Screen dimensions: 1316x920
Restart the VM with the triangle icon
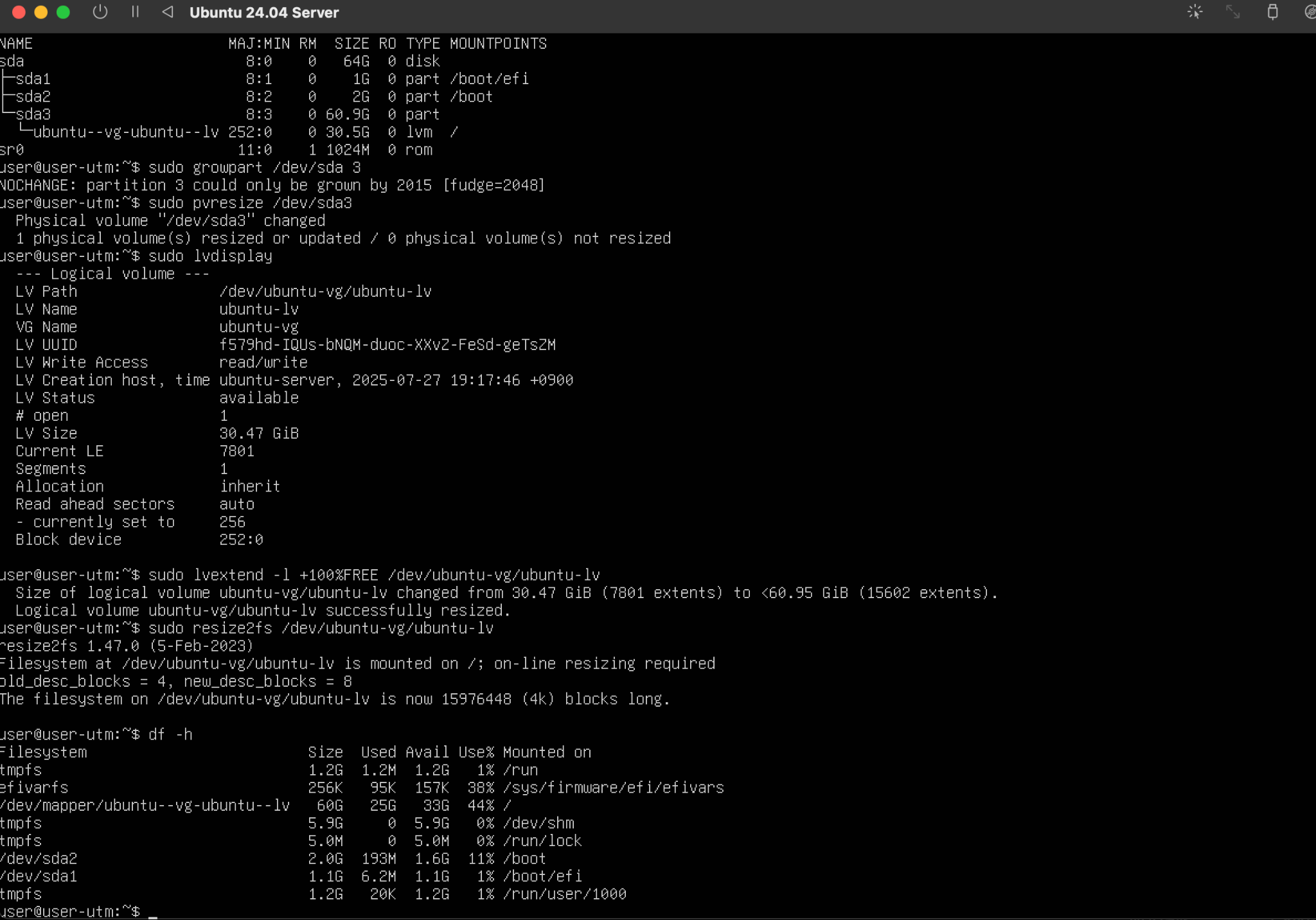[168, 12]
